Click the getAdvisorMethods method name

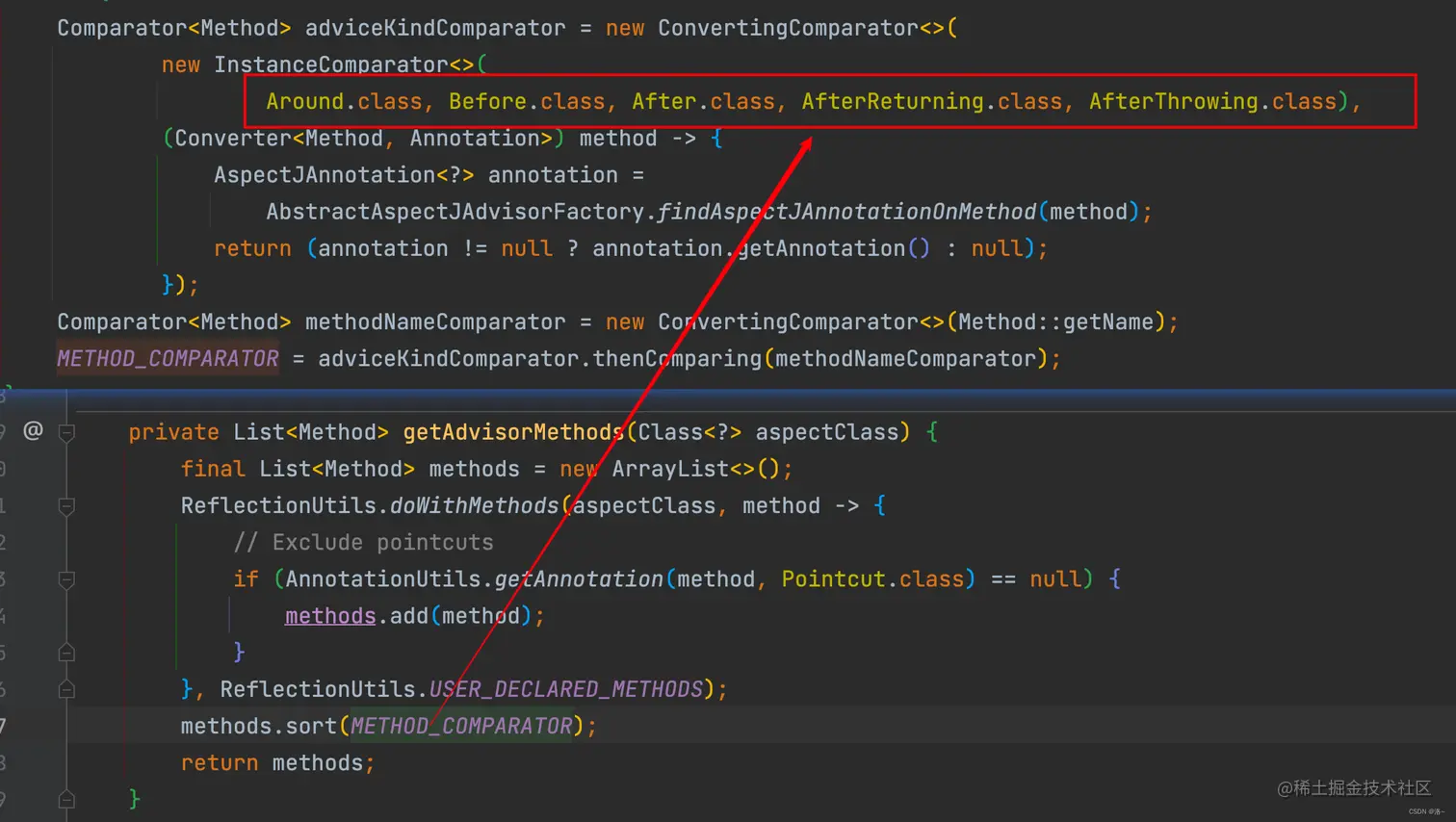(x=513, y=432)
